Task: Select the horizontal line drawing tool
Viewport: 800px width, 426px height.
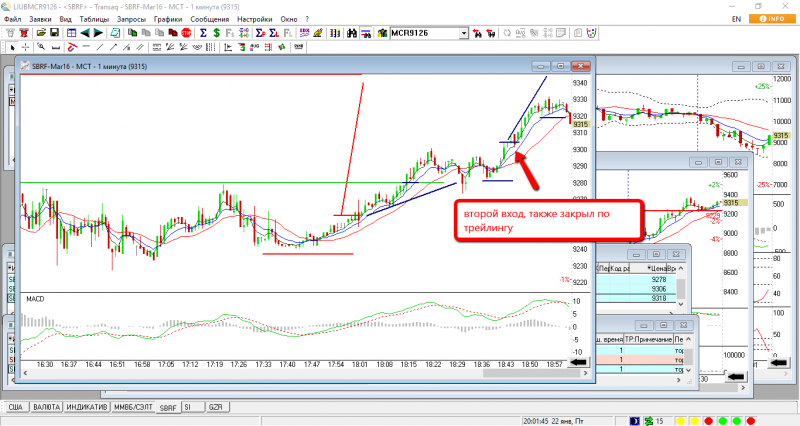Action: (86, 47)
